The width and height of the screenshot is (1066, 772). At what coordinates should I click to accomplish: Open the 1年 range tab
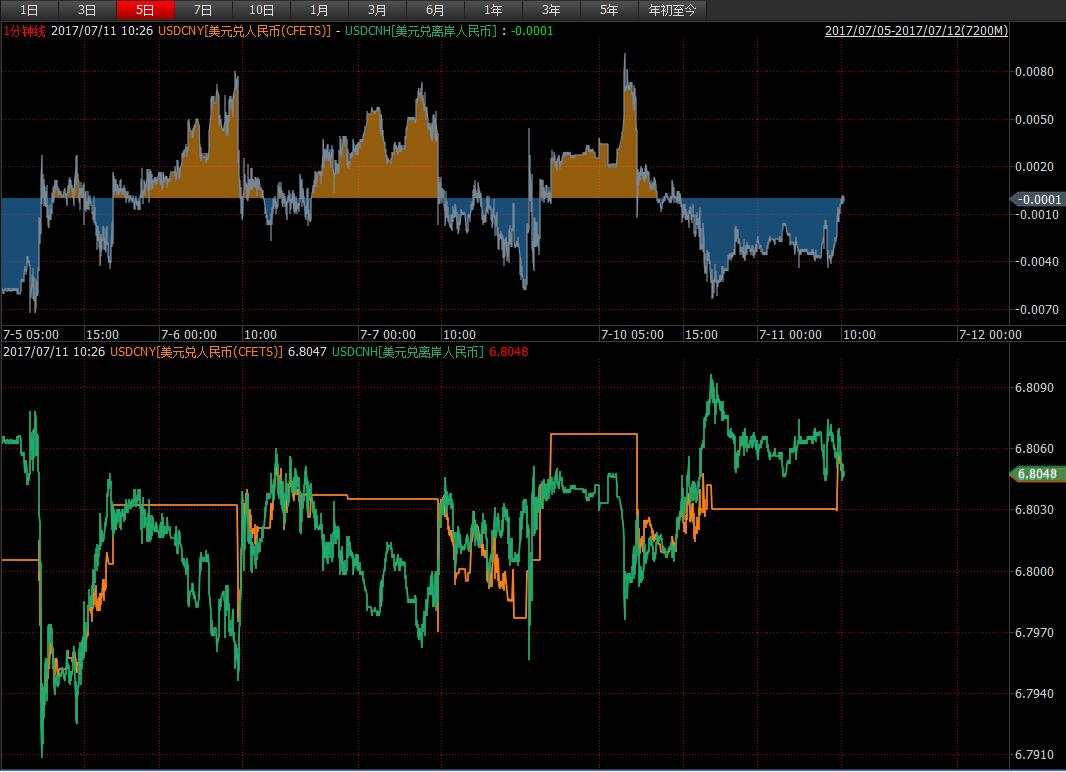(493, 10)
